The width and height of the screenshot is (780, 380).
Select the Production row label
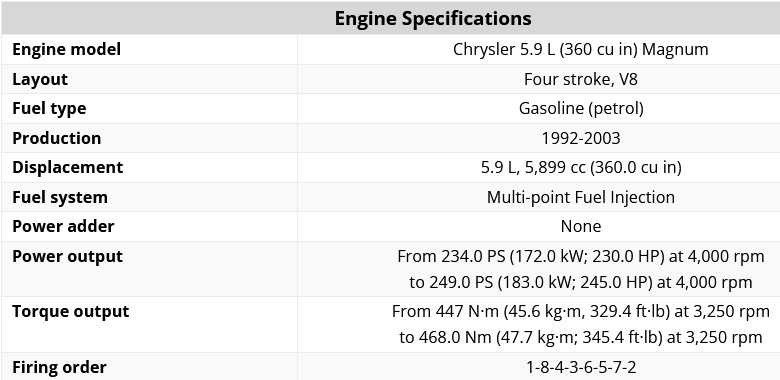(57, 138)
